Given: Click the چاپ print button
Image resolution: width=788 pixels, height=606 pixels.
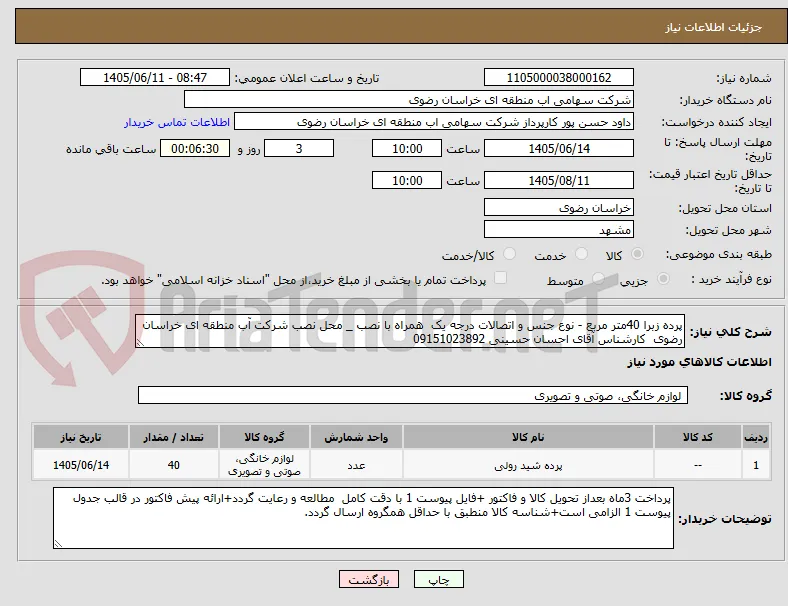Looking at the screenshot, I should tap(439, 579).
